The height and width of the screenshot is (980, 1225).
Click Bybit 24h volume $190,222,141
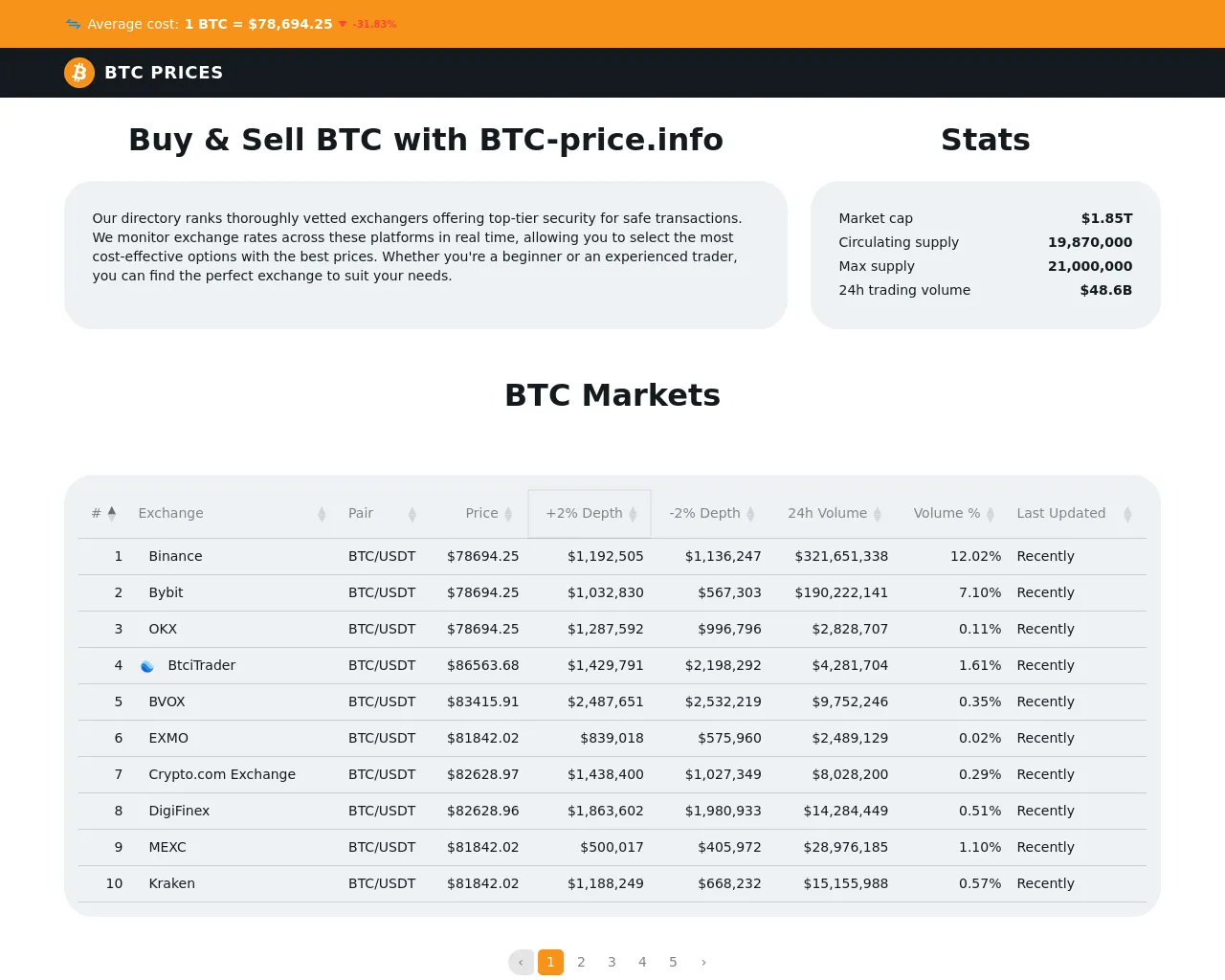point(841,592)
